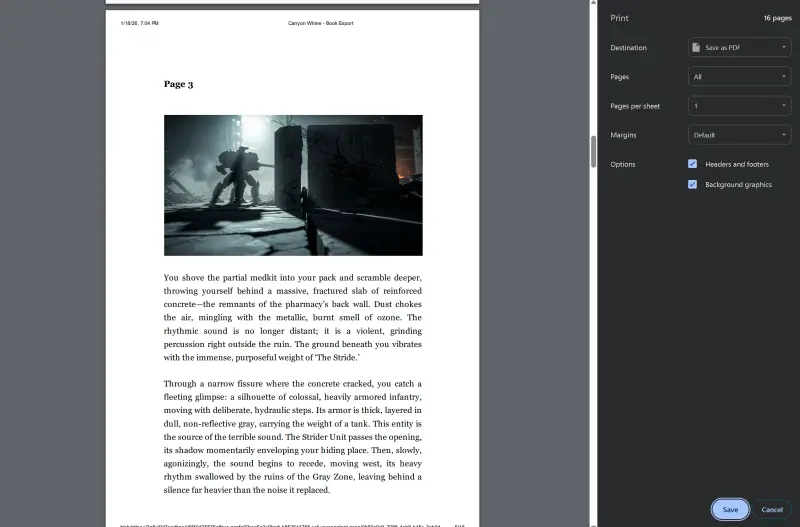
Task: Click the Headers and footers label
Action: (x=737, y=164)
